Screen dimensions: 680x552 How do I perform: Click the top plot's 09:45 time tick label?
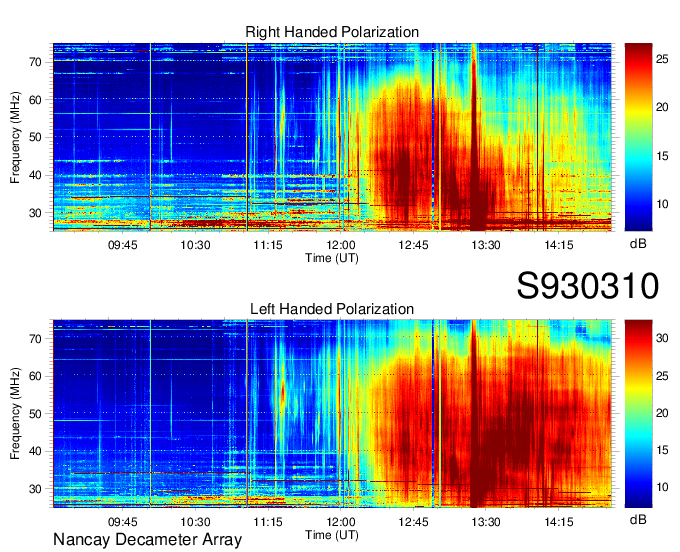point(122,245)
